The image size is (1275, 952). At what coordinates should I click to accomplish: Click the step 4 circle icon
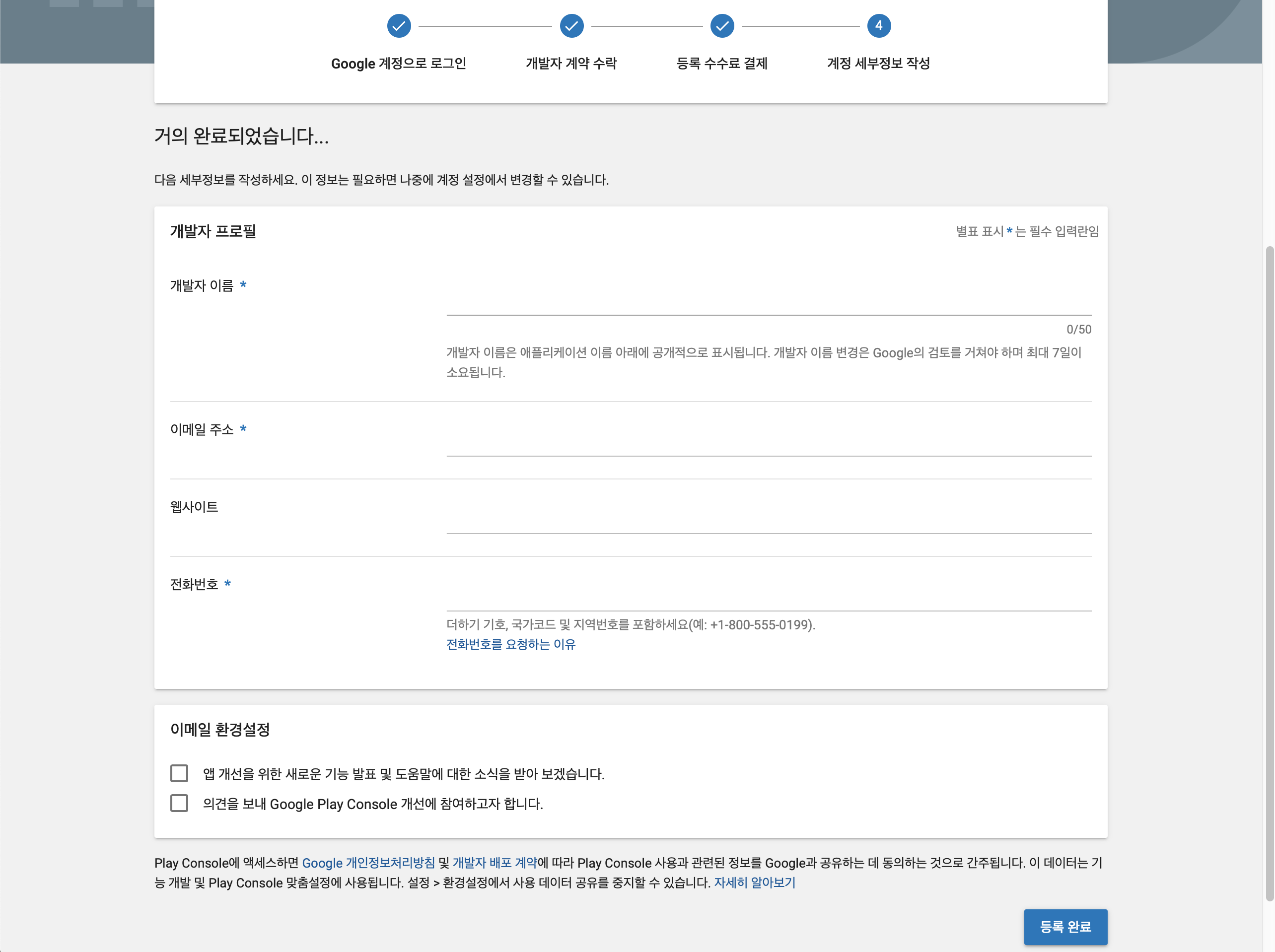click(878, 26)
